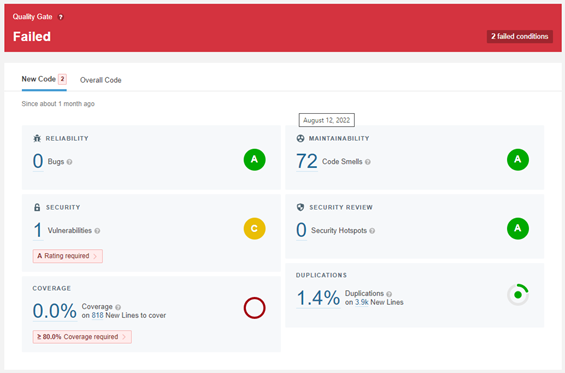565x373 pixels.
Task: Open the A Rating required condition
Action: [68, 256]
